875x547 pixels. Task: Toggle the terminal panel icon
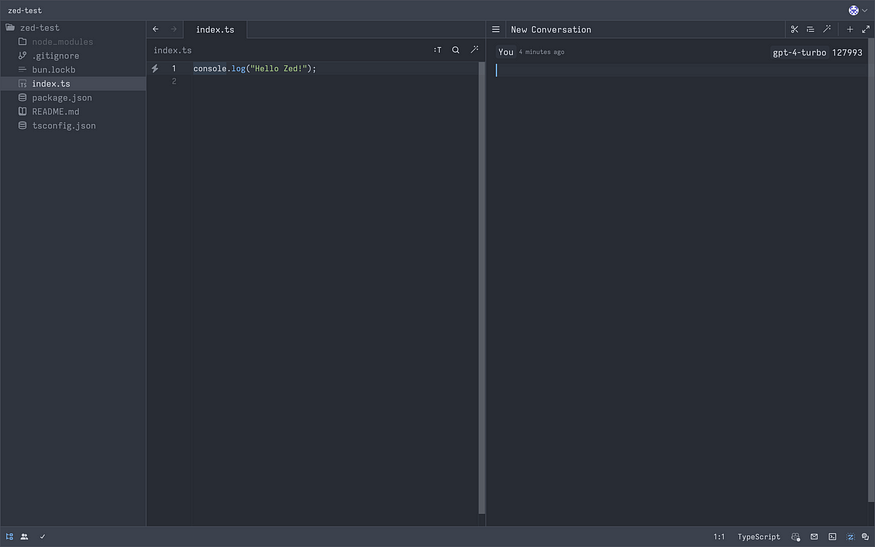coord(832,536)
